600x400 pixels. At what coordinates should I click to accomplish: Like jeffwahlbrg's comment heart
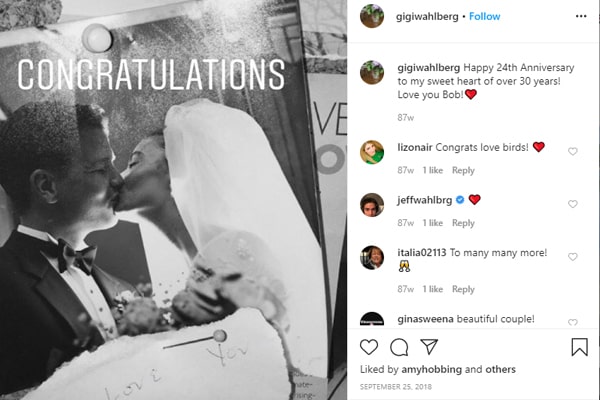tap(572, 204)
